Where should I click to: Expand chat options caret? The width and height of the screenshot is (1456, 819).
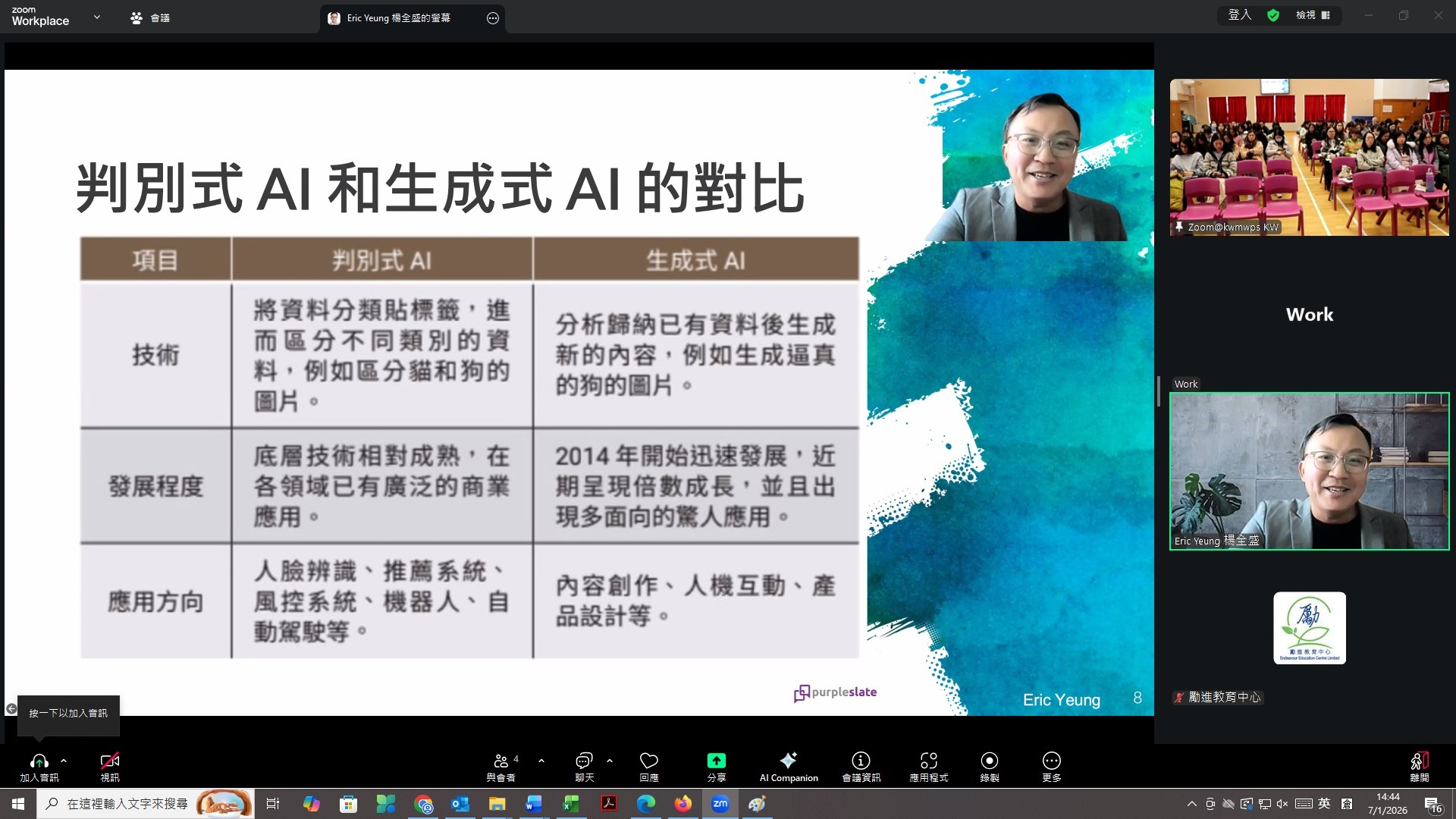tap(610, 761)
